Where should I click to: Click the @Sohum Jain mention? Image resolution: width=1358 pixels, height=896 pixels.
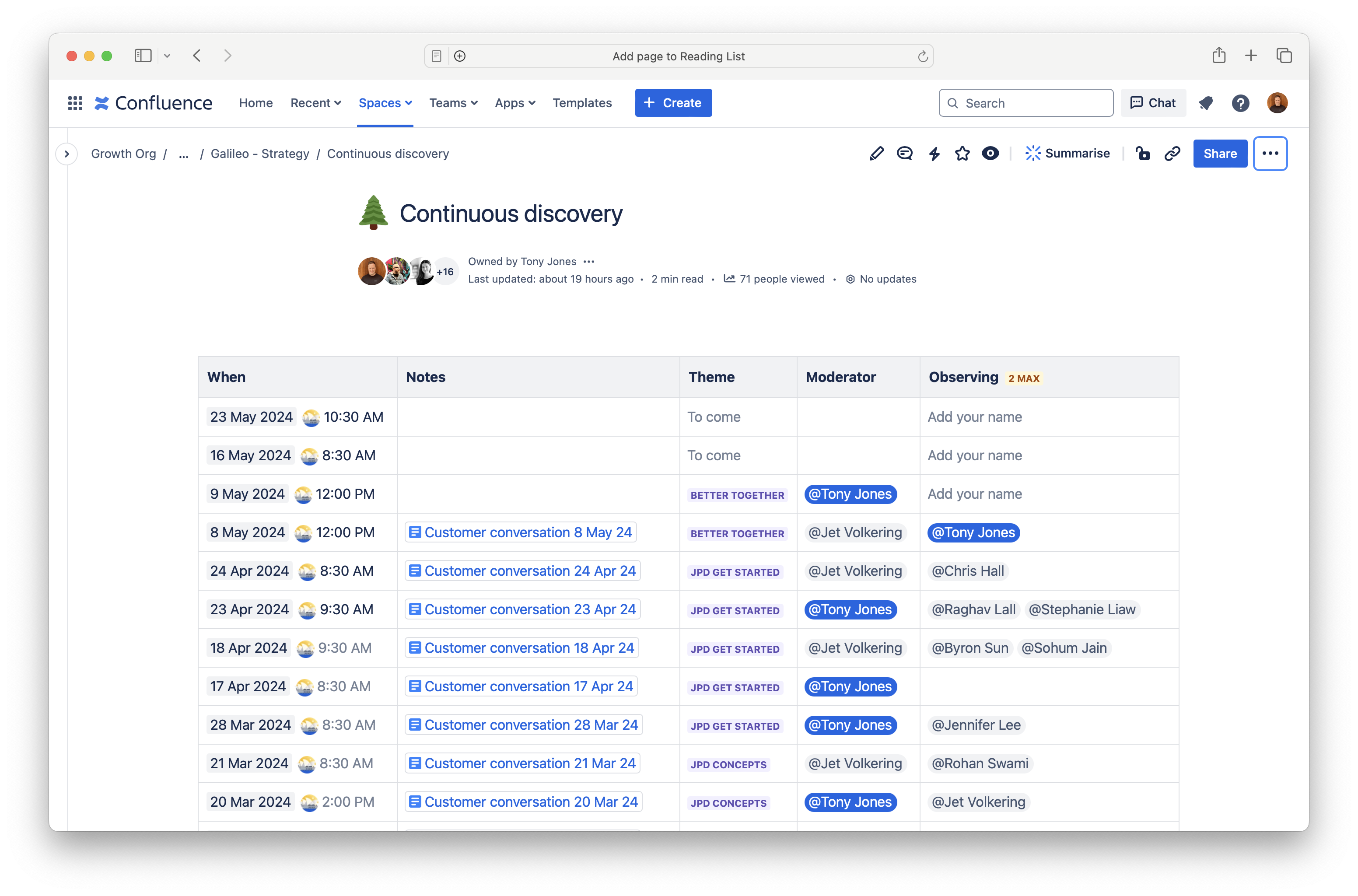(x=1064, y=647)
